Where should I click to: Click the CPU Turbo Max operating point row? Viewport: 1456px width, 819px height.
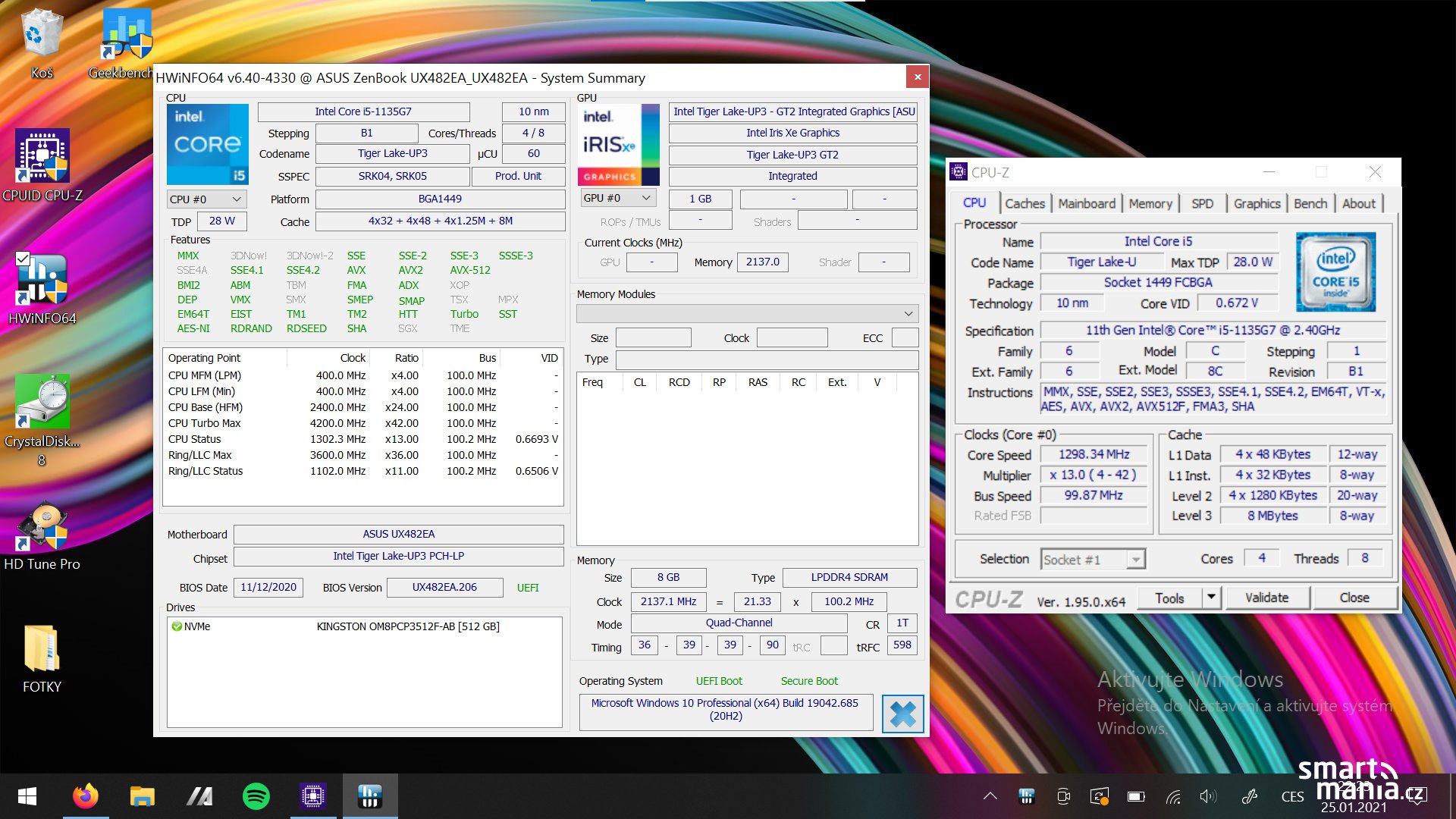point(363,423)
